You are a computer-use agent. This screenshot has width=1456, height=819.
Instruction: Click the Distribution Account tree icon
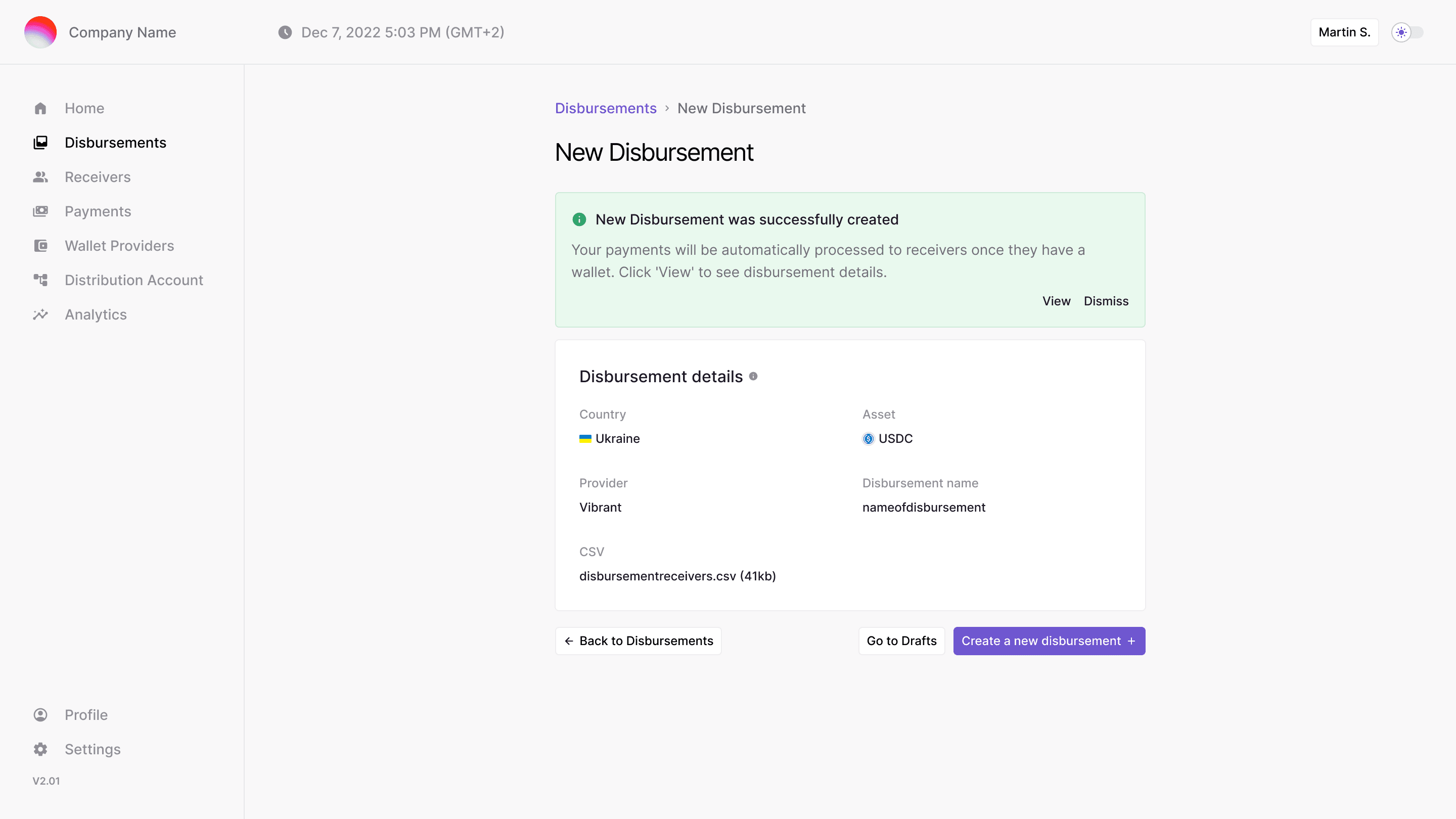[x=40, y=281]
